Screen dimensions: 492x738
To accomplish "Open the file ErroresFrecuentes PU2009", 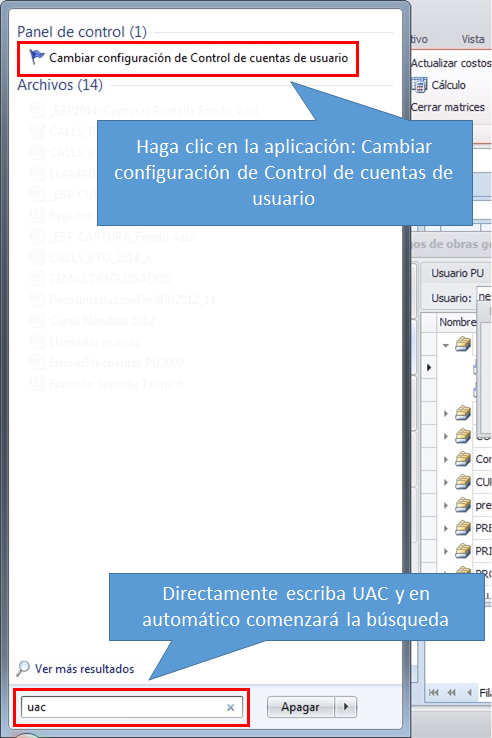I will 116,363.
